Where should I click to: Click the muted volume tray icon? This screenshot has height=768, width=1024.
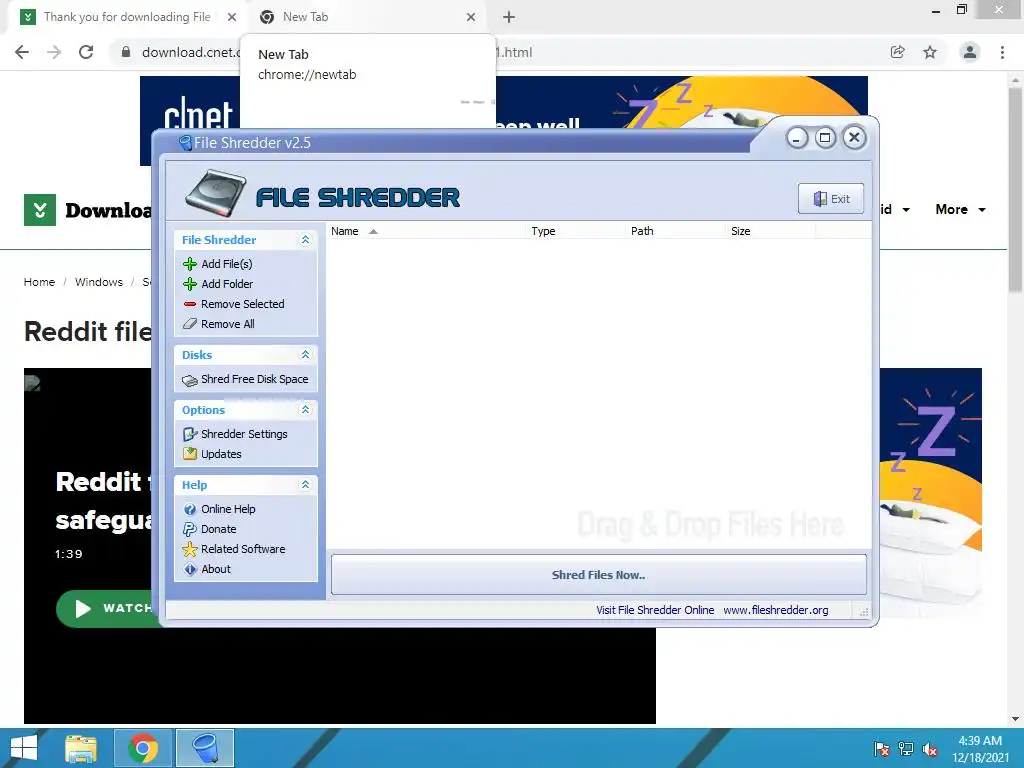(930, 749)
